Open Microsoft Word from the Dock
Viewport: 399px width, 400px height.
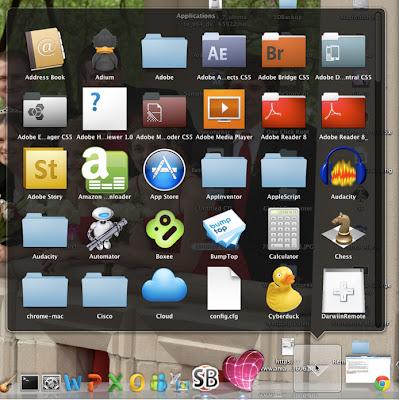72,383
